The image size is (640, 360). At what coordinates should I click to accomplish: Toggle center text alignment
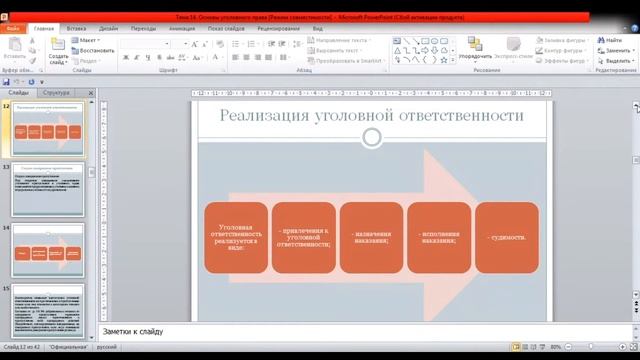point(247,58)
